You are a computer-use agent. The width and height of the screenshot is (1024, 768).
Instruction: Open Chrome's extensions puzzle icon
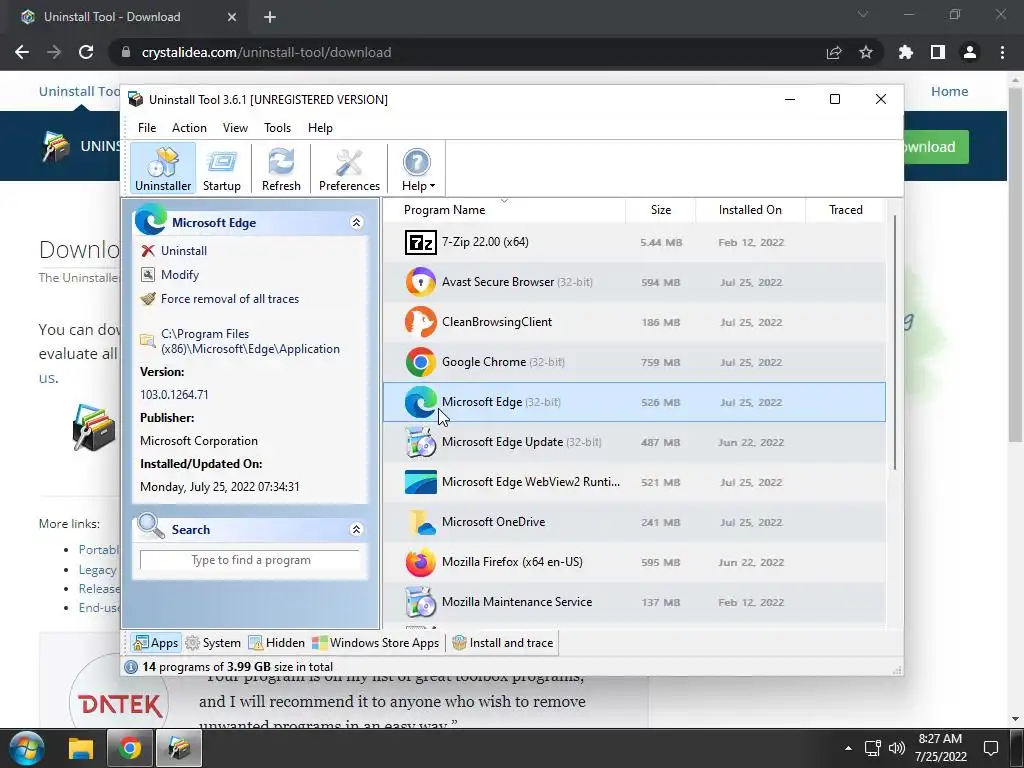click(906, 52)
